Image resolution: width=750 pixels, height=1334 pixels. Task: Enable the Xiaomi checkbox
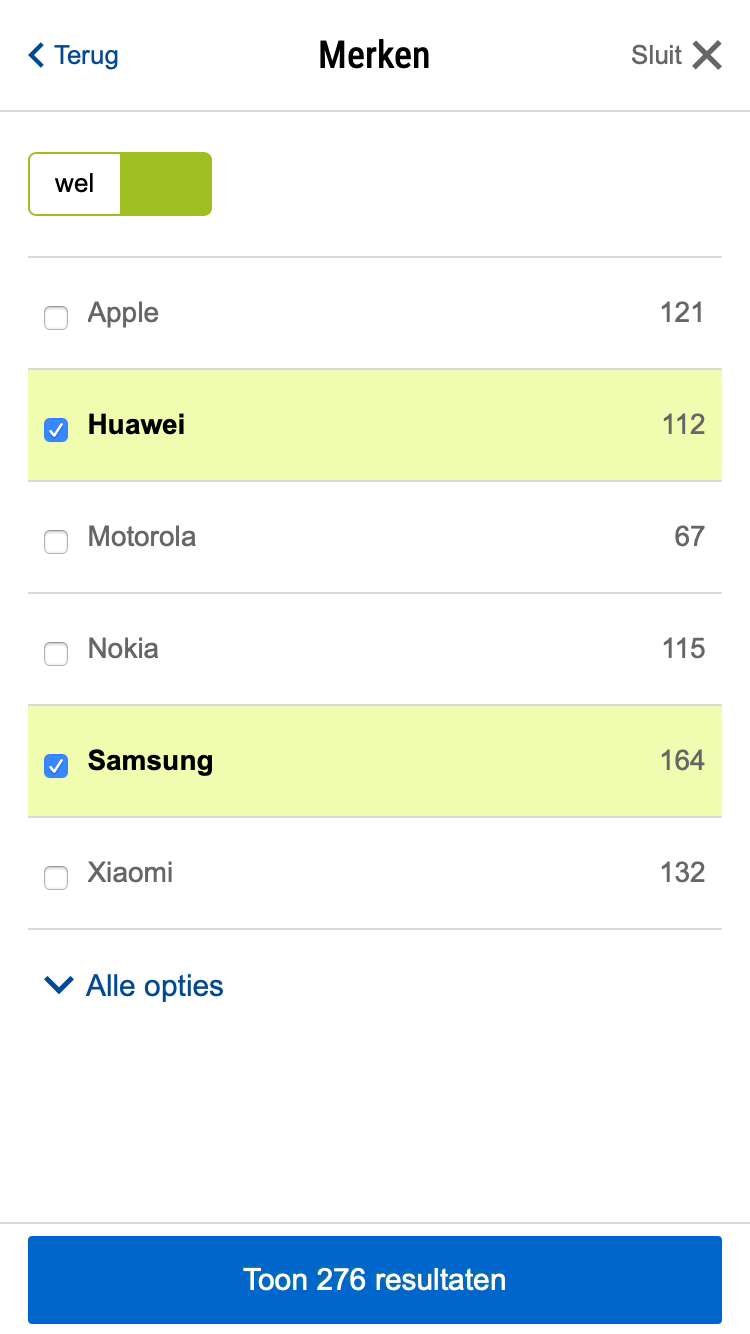[x=56, y=878]
